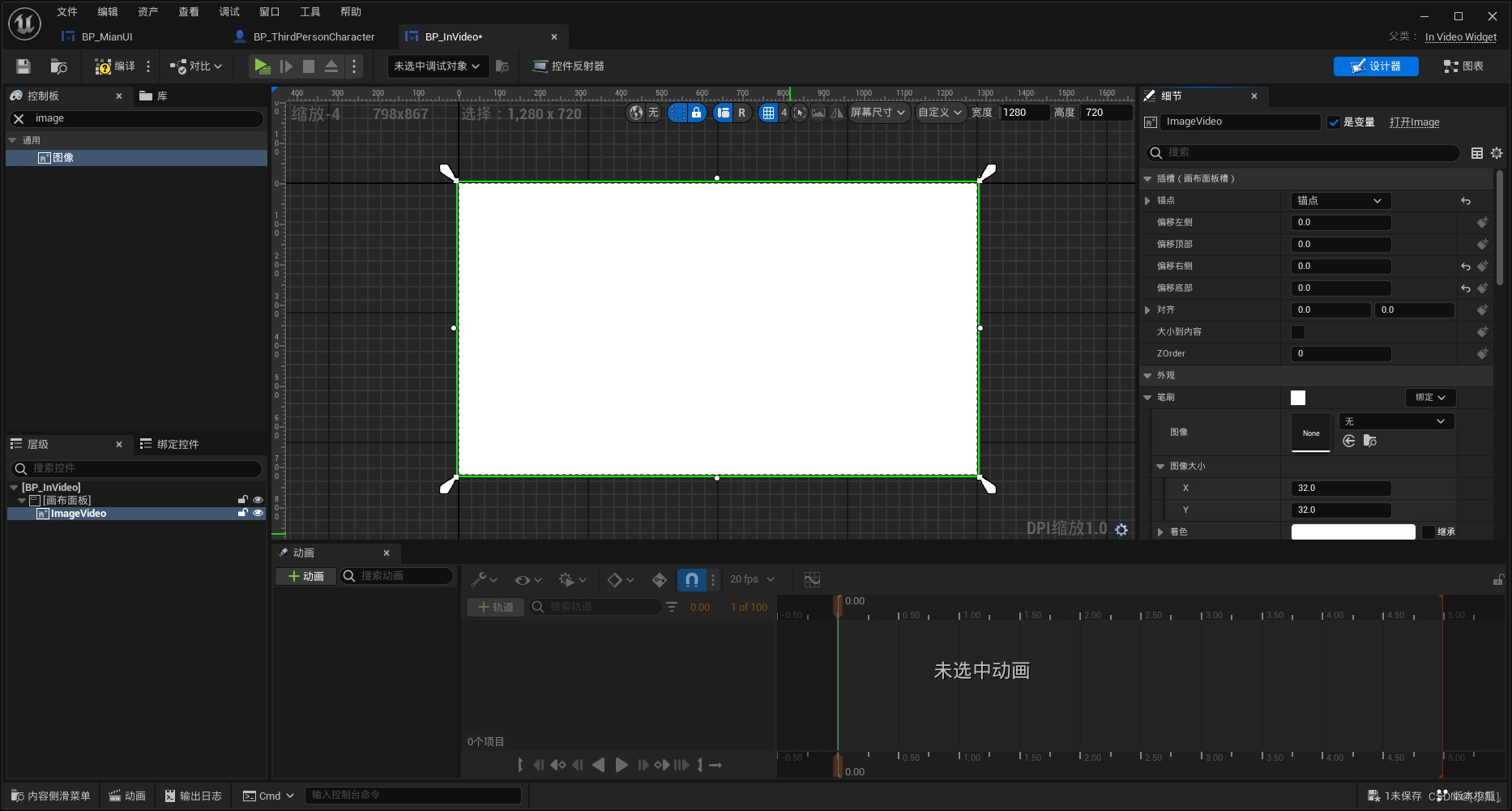Toggle grid snapping in designer
Image resolution: width=1512 pixels, height=811 pixels.
pyautogui.click(x=768, y=113)
